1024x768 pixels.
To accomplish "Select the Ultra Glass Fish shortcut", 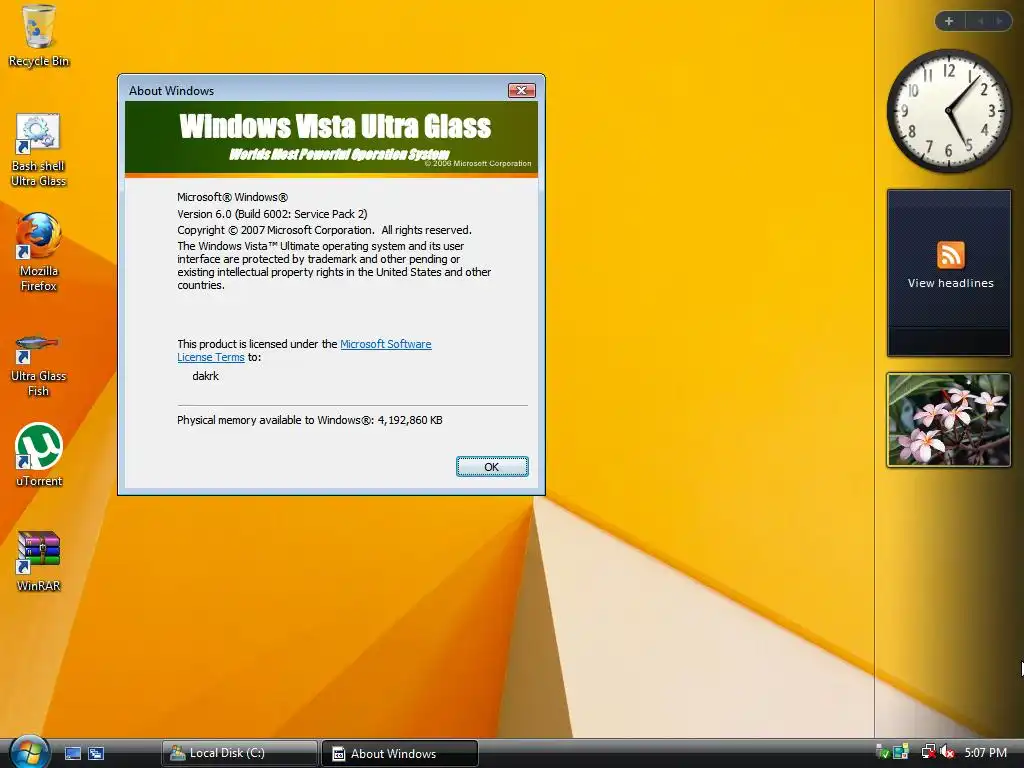I will 38,366.
